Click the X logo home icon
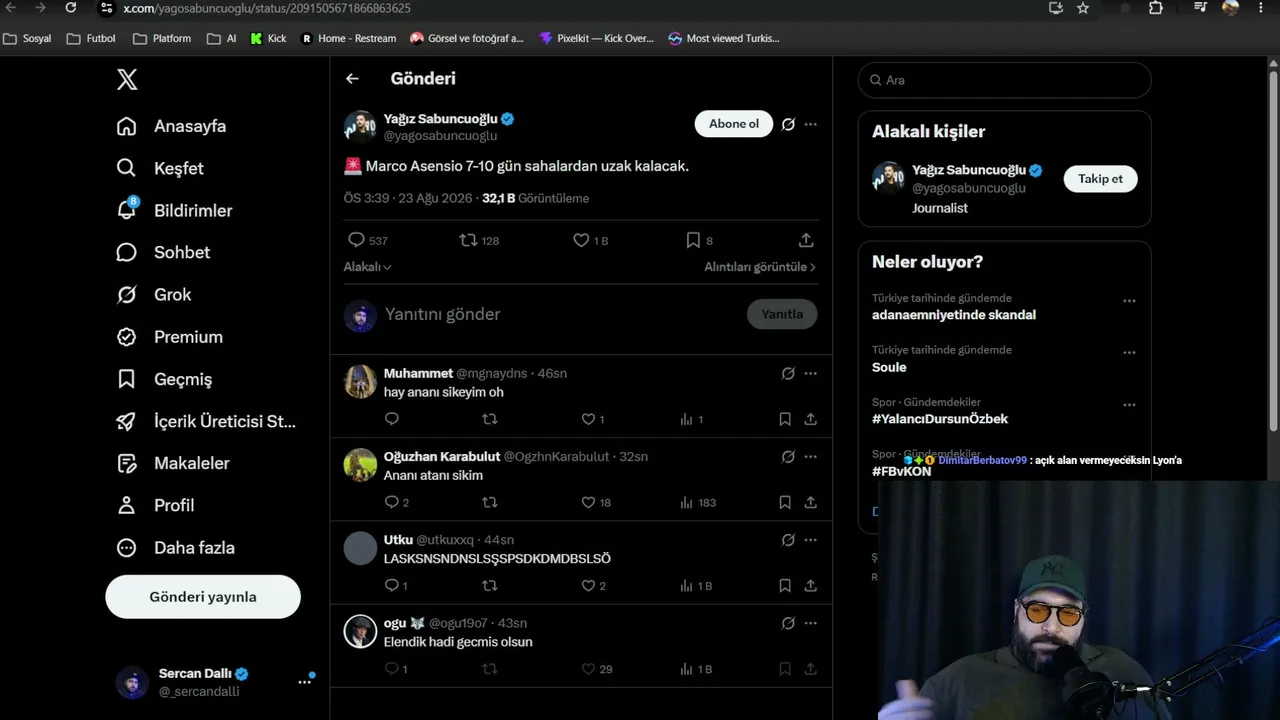This screenshot has width=1280, height=720. pyautogui.click(x=127, y=80)
